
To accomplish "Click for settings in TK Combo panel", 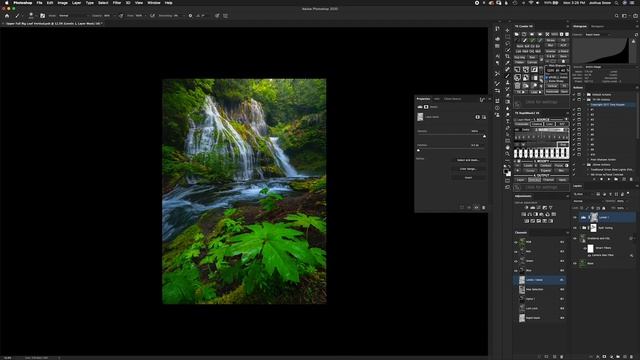I will (542, 102).
